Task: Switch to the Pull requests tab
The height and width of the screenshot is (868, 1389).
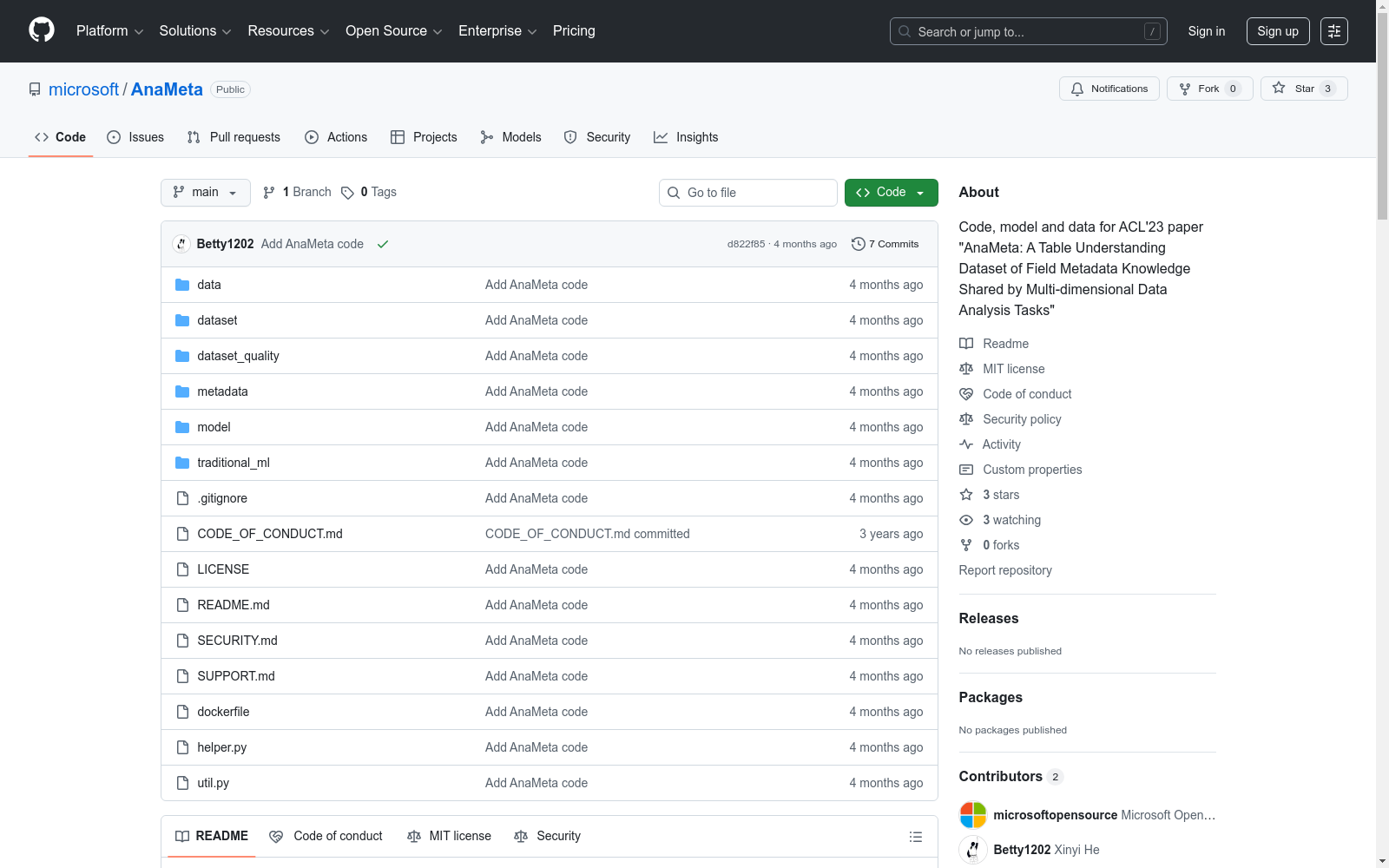Action: coord(234,137)
